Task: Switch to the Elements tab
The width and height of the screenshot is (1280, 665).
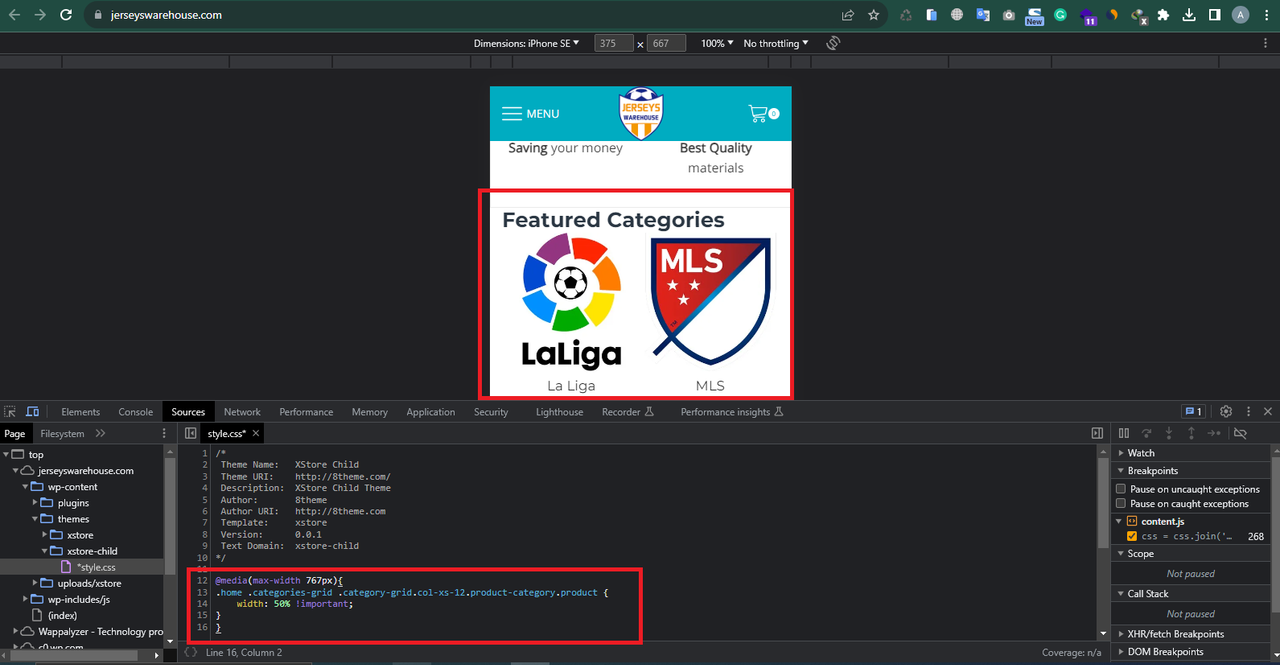Action: (x=80, y=412)
